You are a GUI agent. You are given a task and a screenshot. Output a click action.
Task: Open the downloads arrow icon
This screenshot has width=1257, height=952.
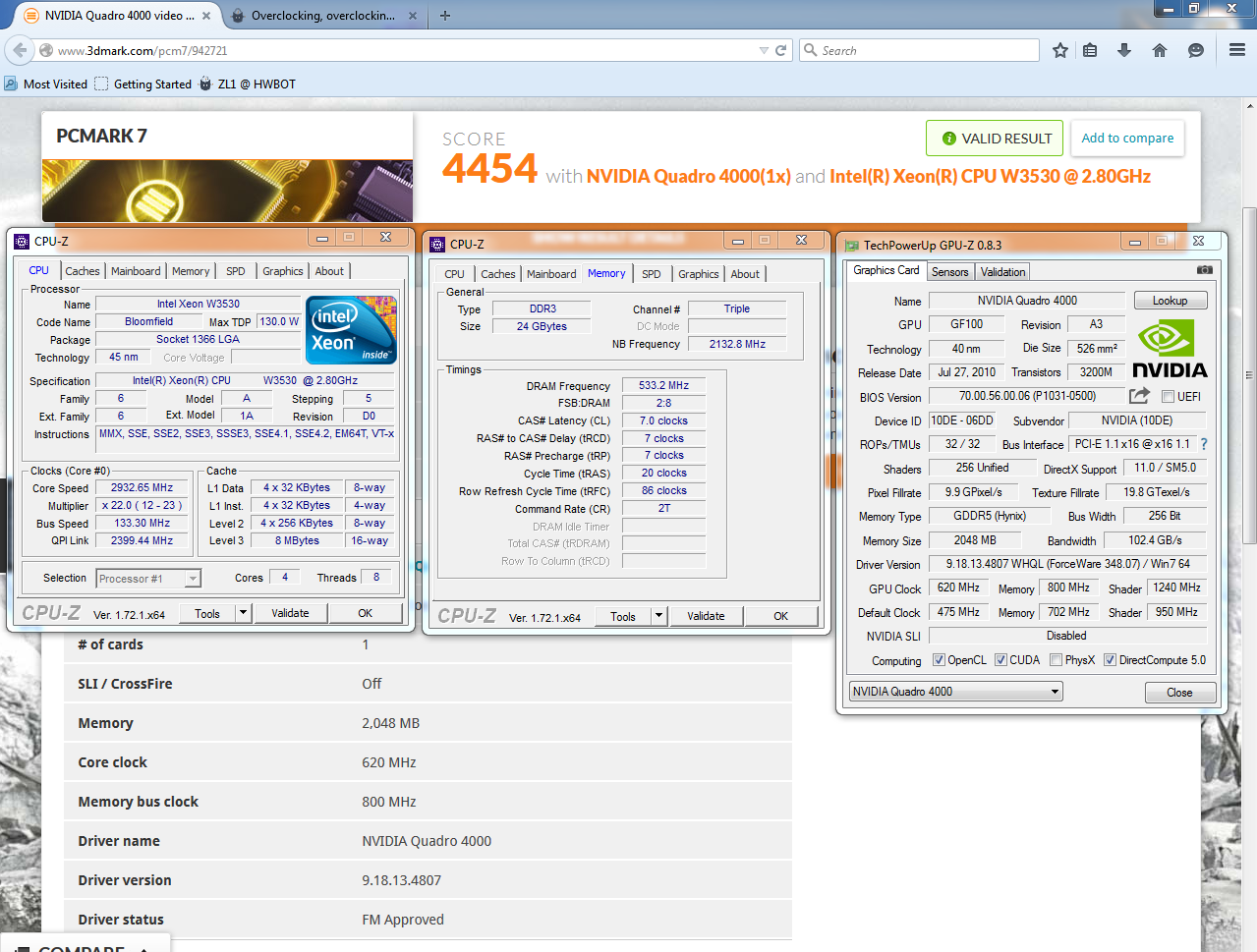click(1124, 50)
